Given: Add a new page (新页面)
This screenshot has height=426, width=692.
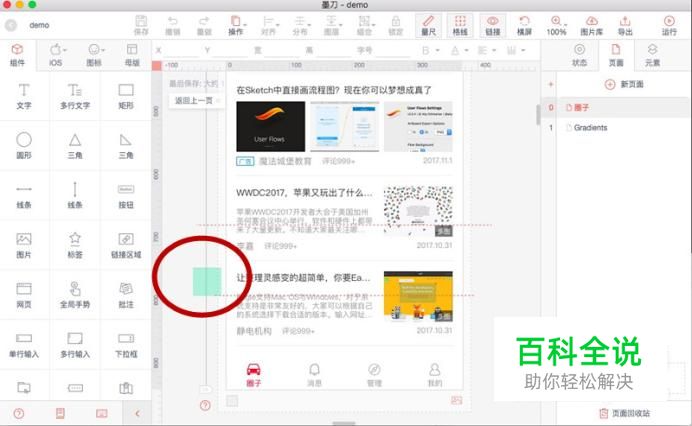Looking at the screenshot, I should (x=624, y=84).
